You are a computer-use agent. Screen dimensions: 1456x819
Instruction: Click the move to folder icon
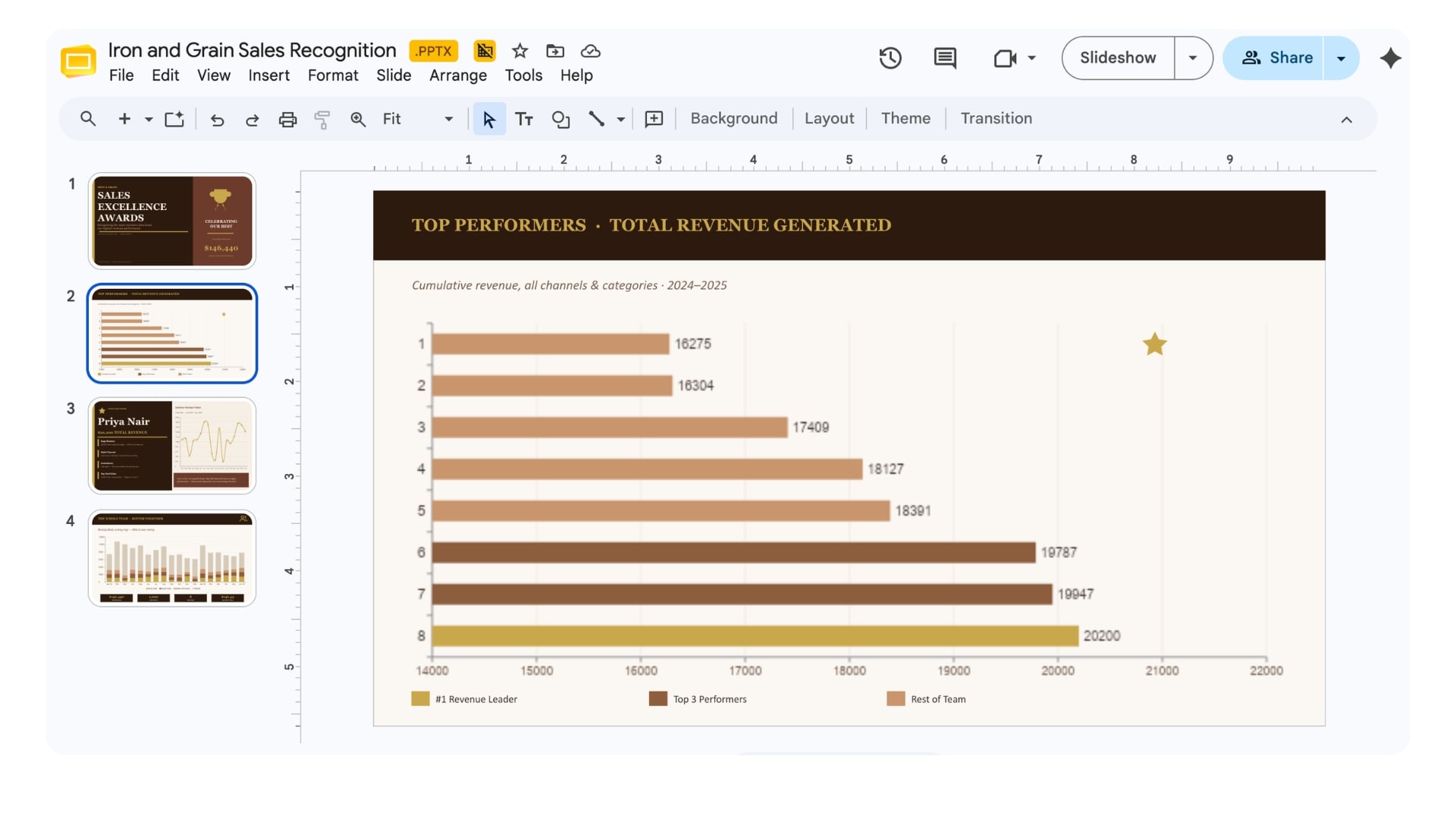click(x=555, y=51)
